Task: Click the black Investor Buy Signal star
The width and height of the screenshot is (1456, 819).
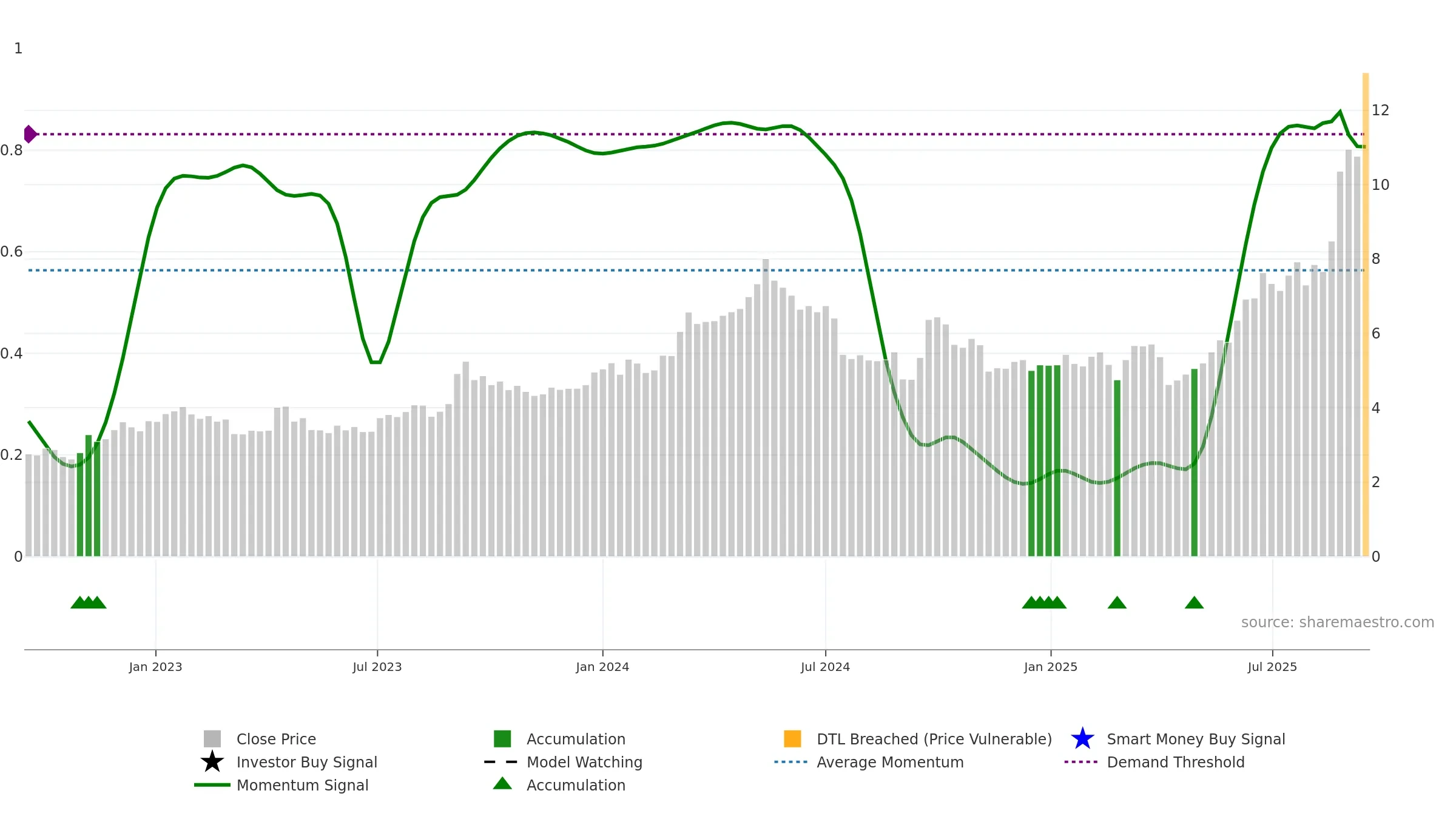Action: 212,761
